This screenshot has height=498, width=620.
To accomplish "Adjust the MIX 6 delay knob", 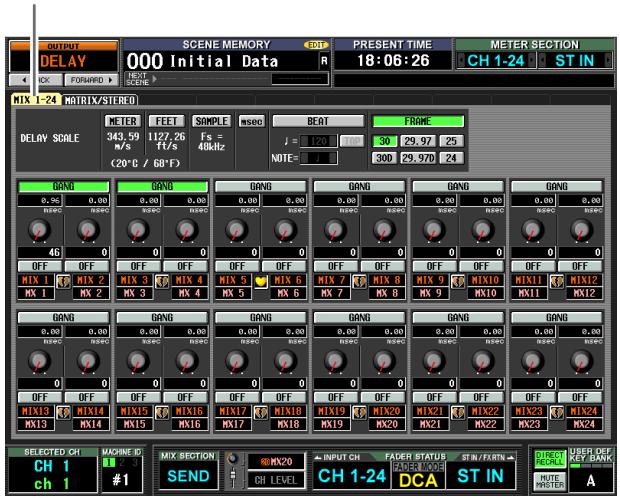I will point(285,231).
